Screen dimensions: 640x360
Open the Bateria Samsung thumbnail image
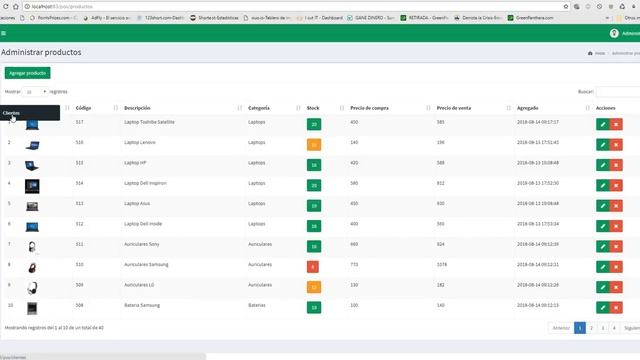pos(32,308)
